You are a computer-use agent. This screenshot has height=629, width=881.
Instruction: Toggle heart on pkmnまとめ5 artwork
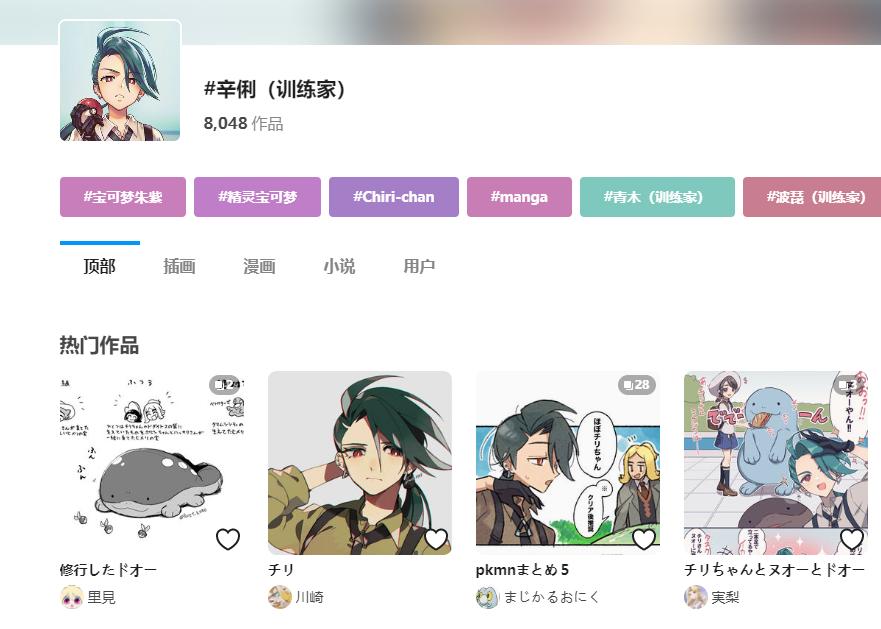[x=643, y=539]
